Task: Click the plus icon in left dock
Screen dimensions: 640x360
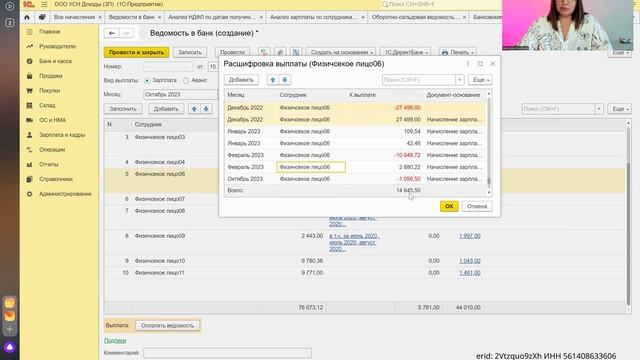Action: (x=10, y=329)
